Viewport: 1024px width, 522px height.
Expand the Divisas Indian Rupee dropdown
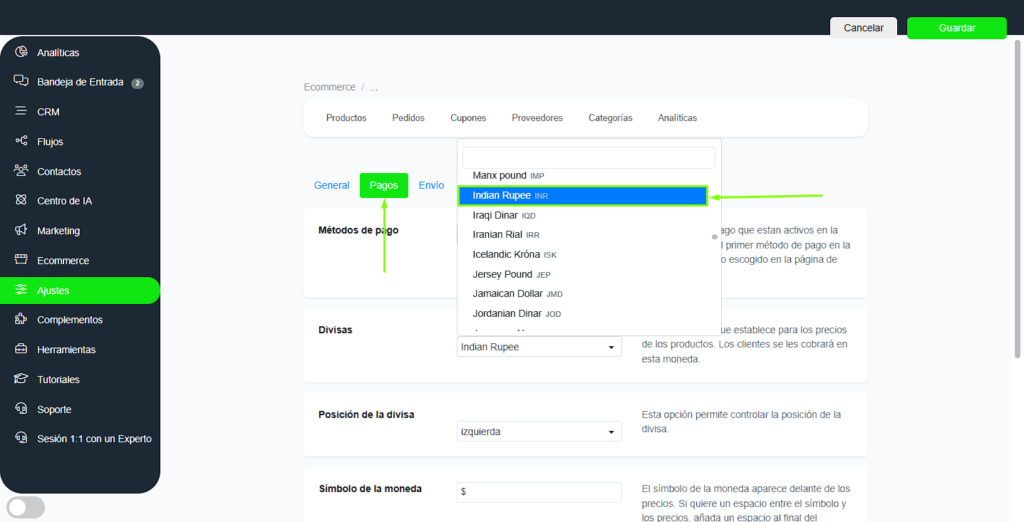click(x=539, y=347)
